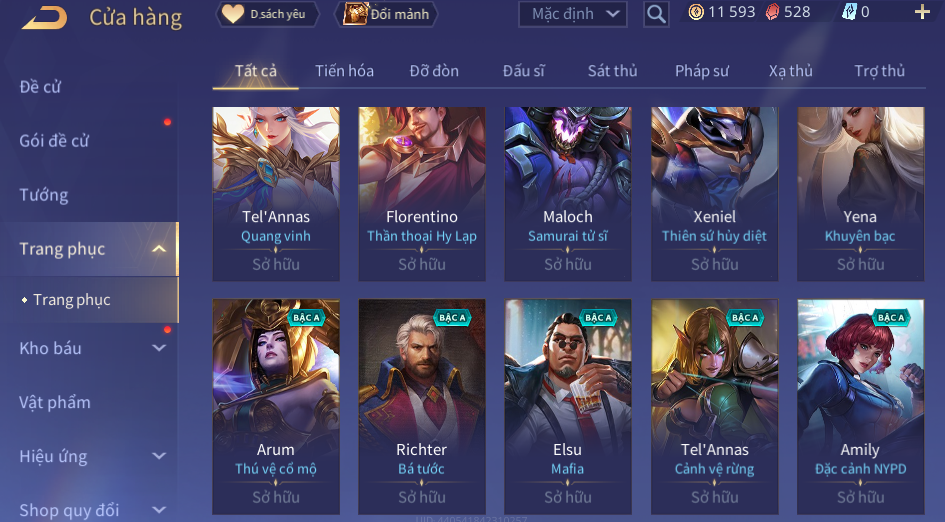Select the Pháp sư tab
Screen dimensions: 945x522
tap(702, 71)
